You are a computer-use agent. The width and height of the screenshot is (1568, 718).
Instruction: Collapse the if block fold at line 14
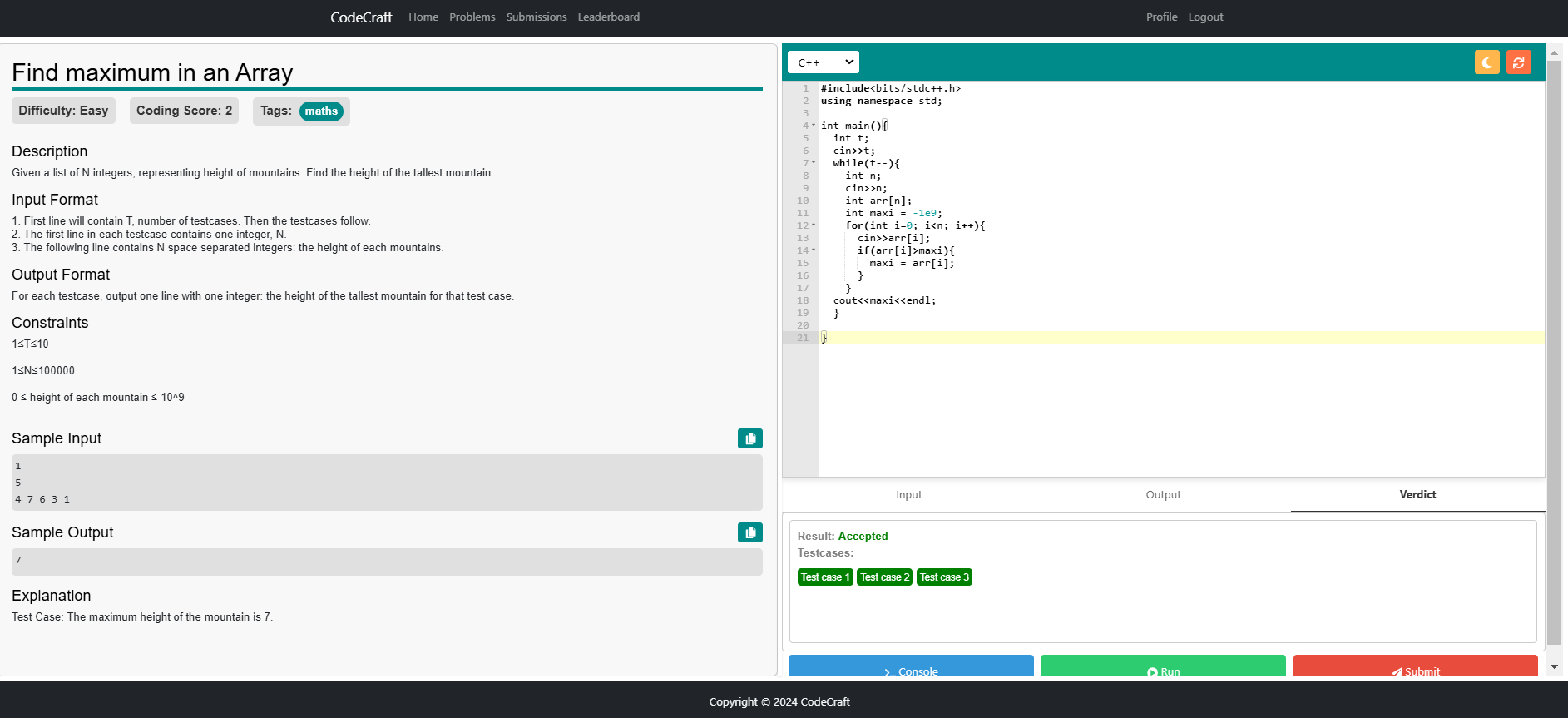tap(814, 250)
